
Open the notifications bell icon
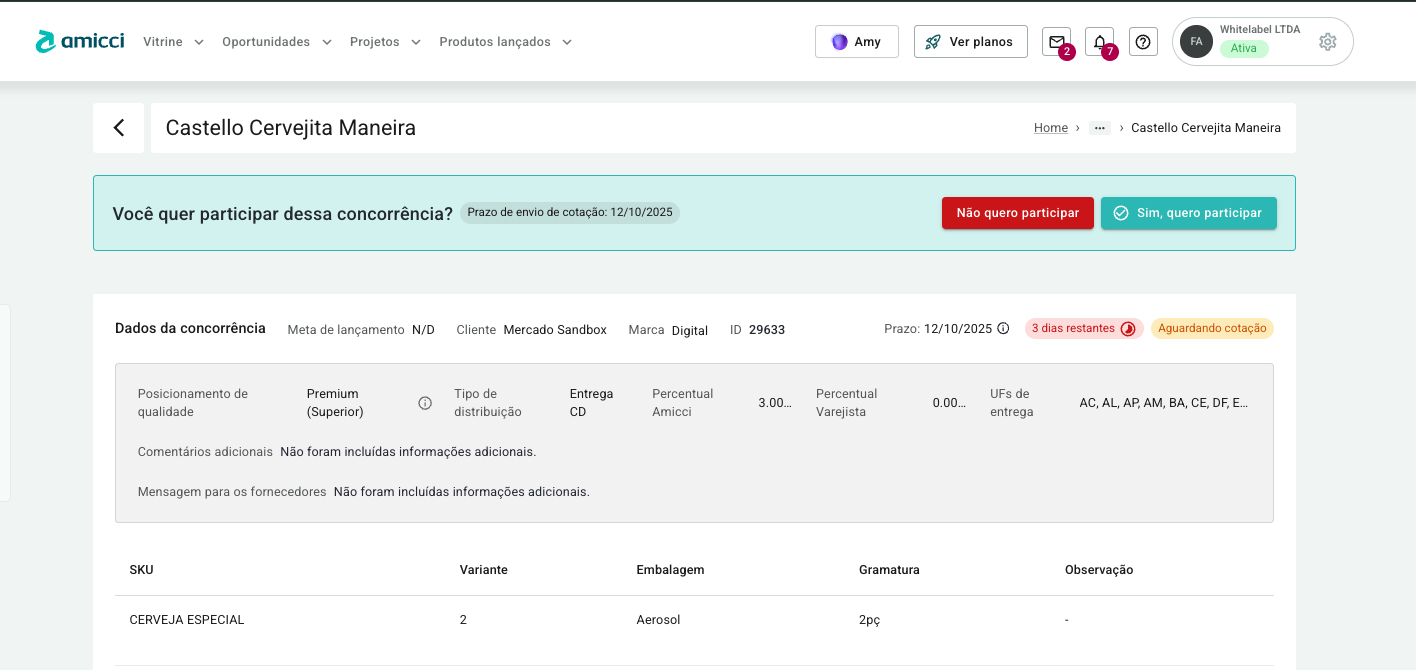[1099, 42]
